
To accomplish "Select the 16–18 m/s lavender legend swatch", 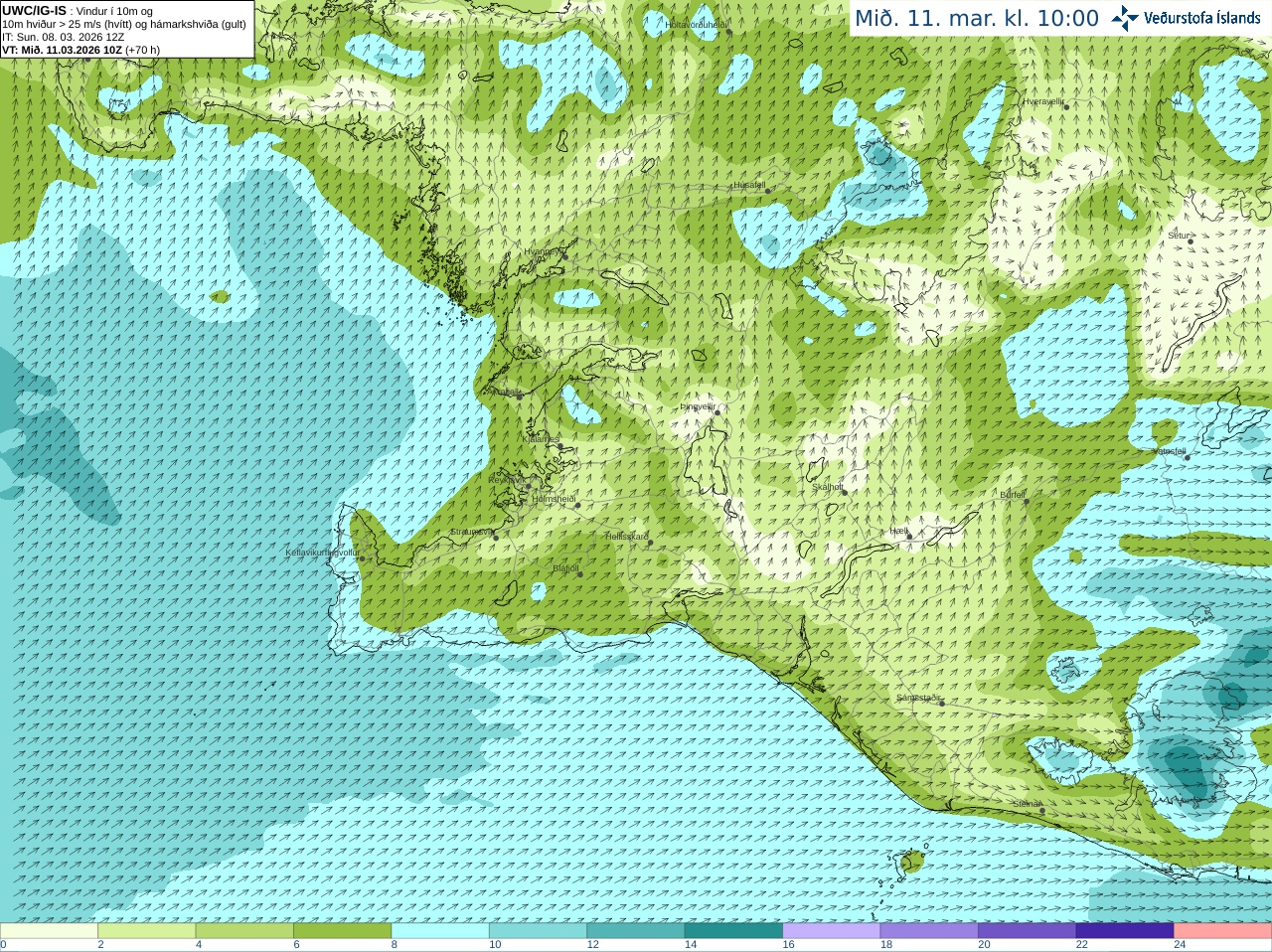I will click(x=832, y=931).
